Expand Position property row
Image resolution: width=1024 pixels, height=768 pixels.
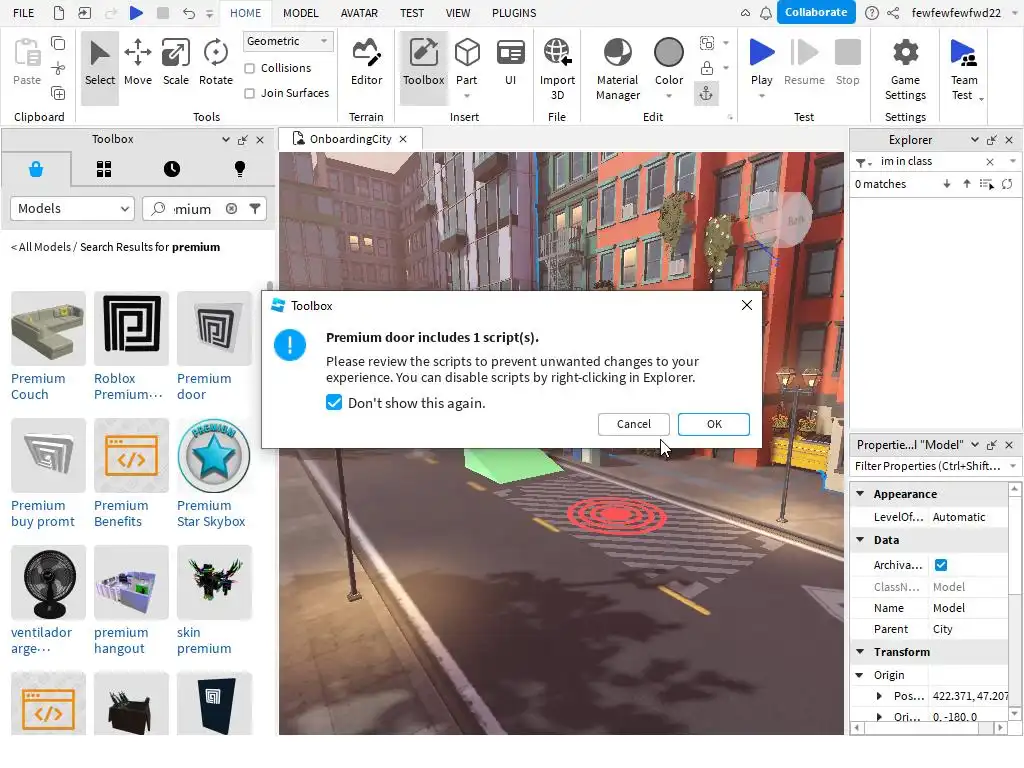pyautogui.click(x=879, y=696)
